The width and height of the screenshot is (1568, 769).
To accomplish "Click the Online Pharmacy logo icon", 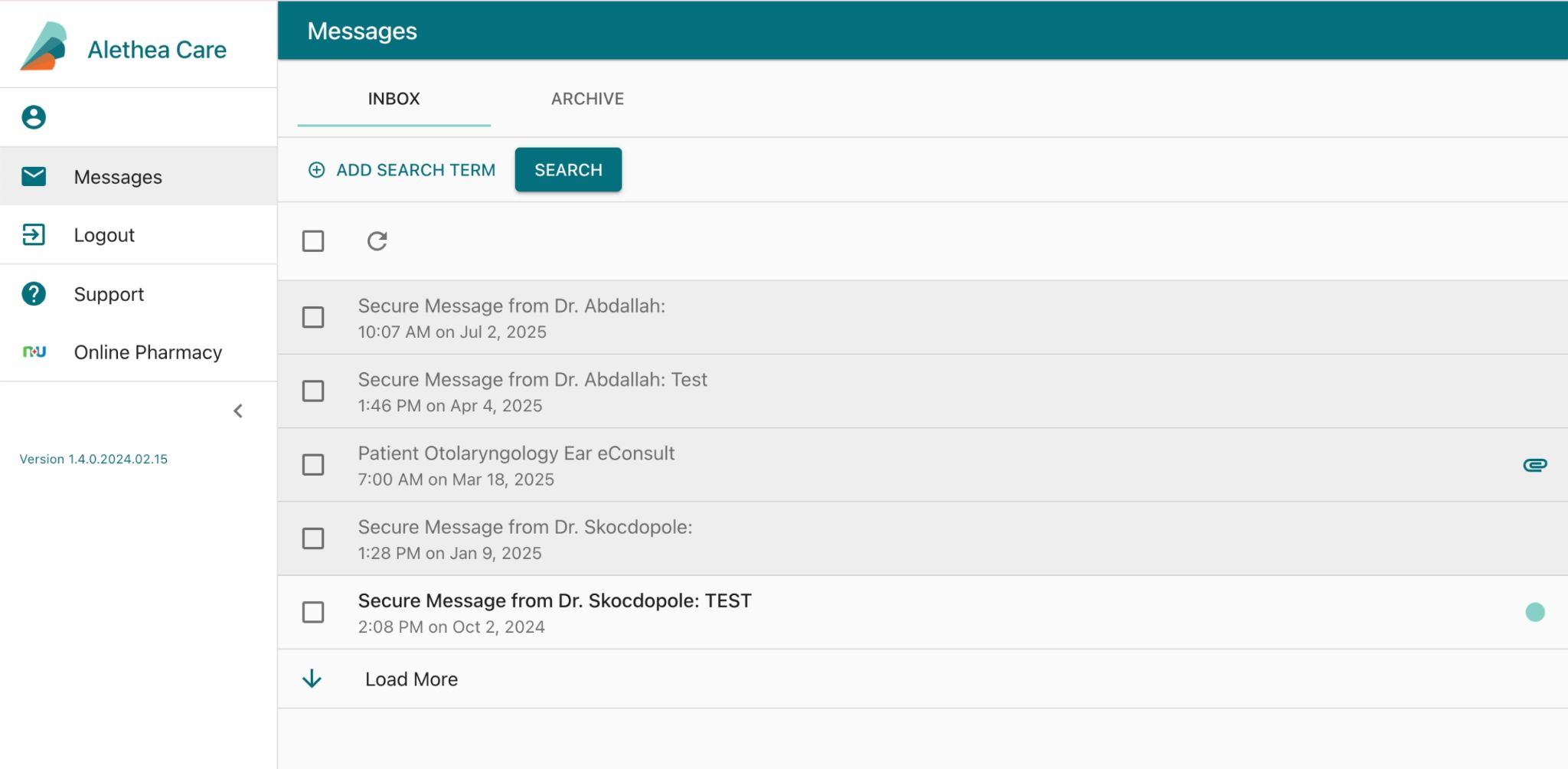I will (x=34, y=352).
